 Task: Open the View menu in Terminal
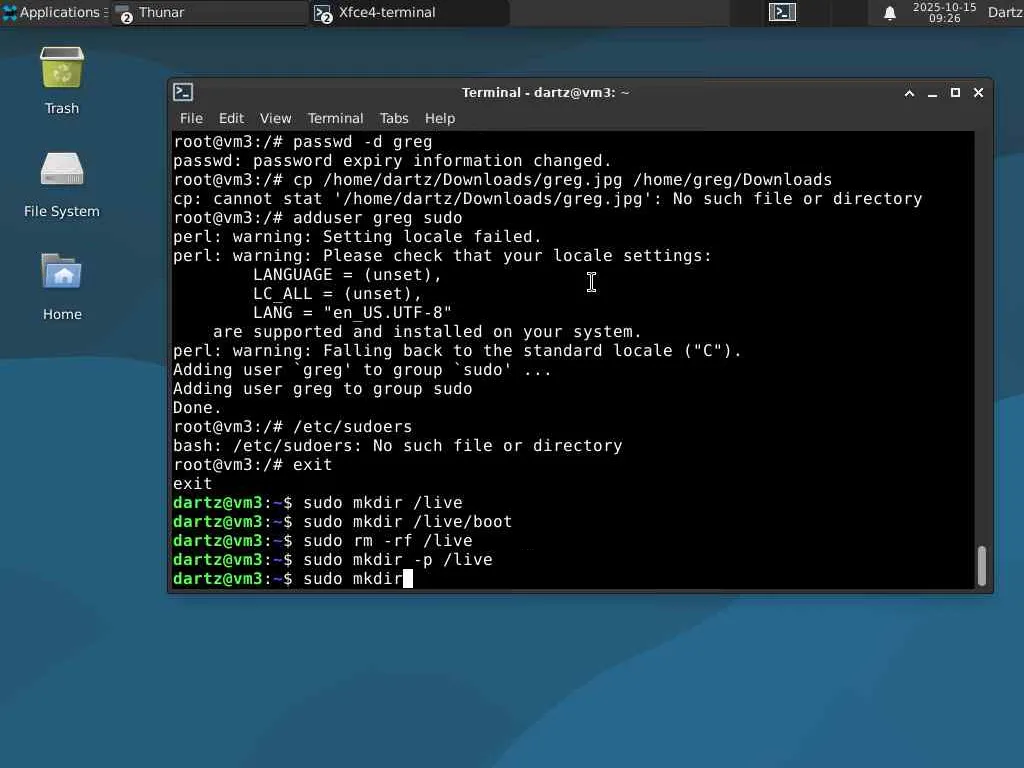(276, 118)
